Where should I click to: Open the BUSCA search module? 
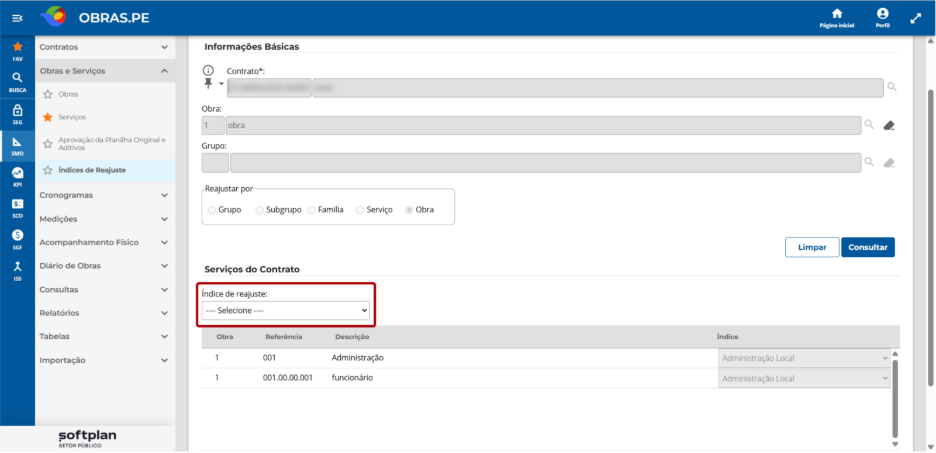(x=17, y=82)
